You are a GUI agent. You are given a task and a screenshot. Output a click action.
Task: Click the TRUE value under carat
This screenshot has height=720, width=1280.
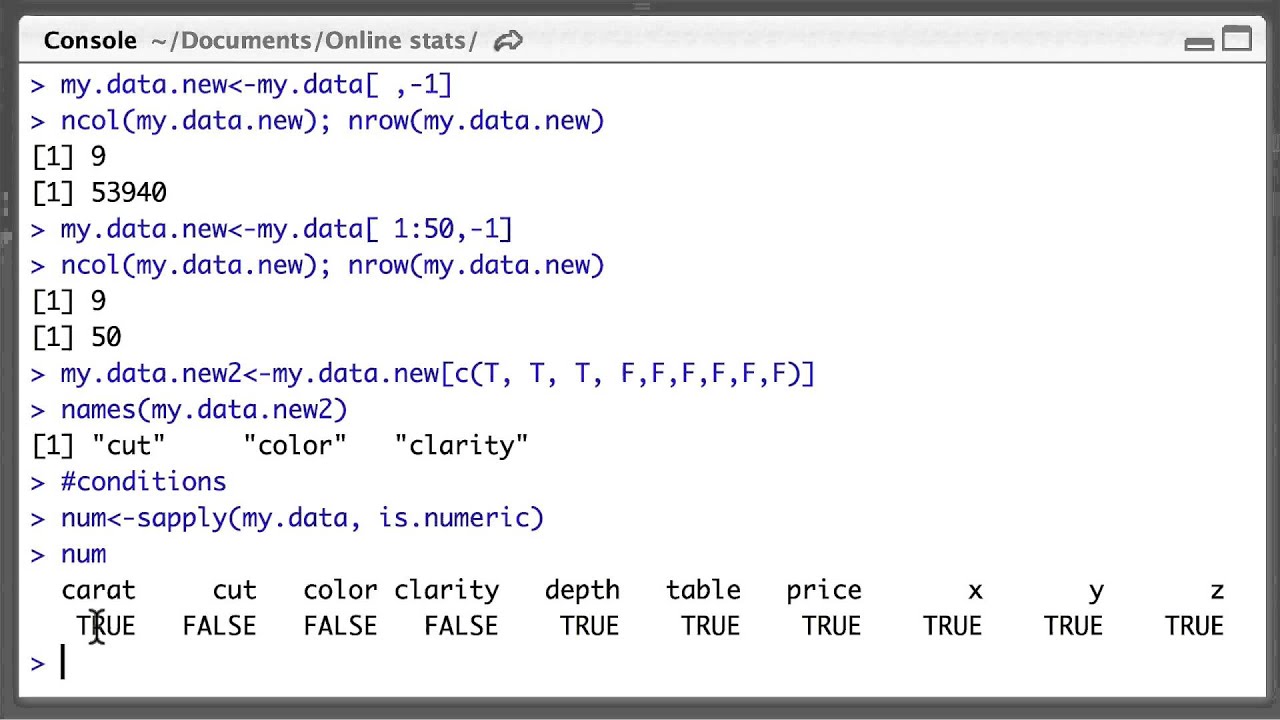[x=105, y=626]
